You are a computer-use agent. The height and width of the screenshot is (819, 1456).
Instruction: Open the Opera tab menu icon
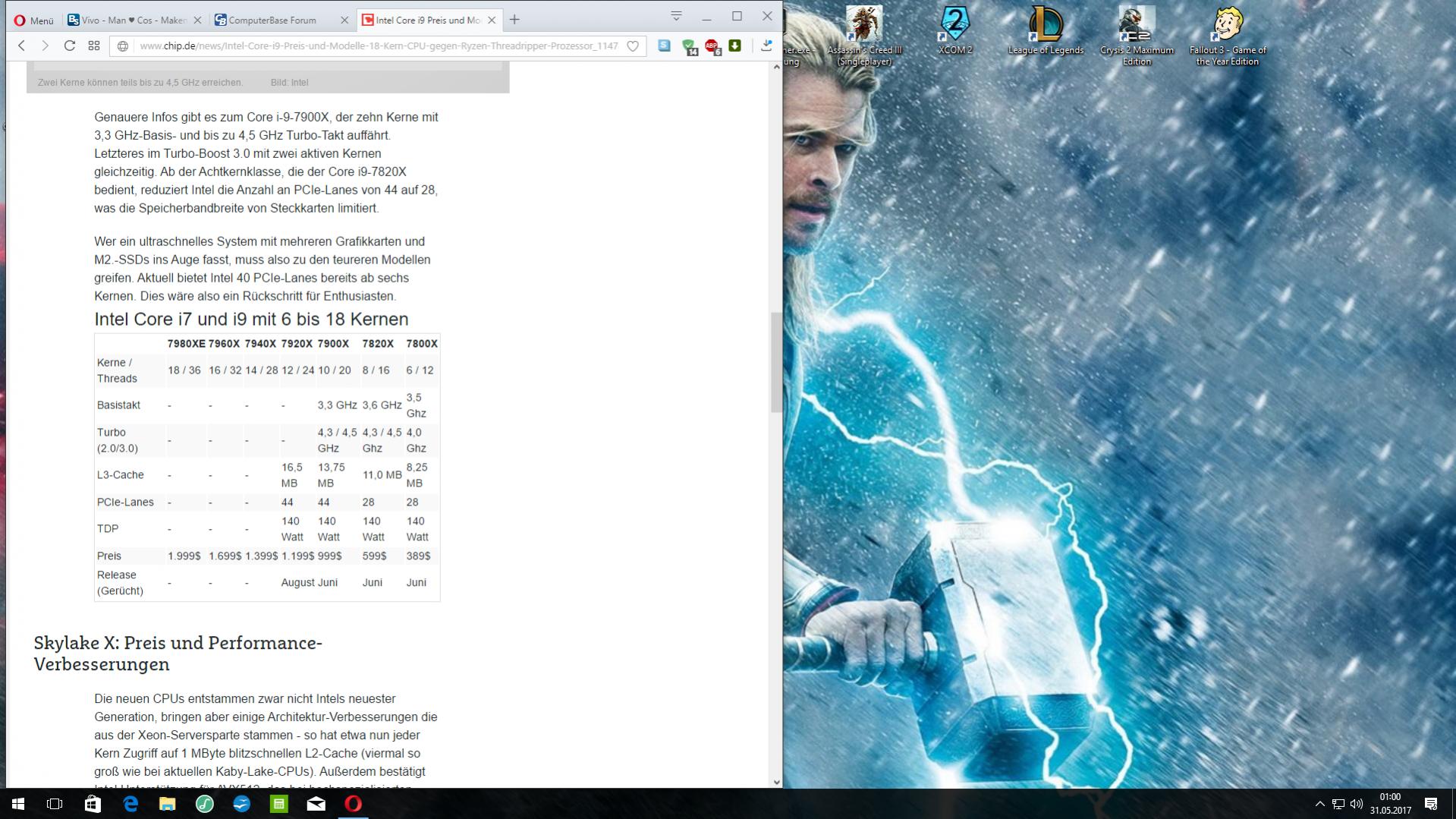676,16
